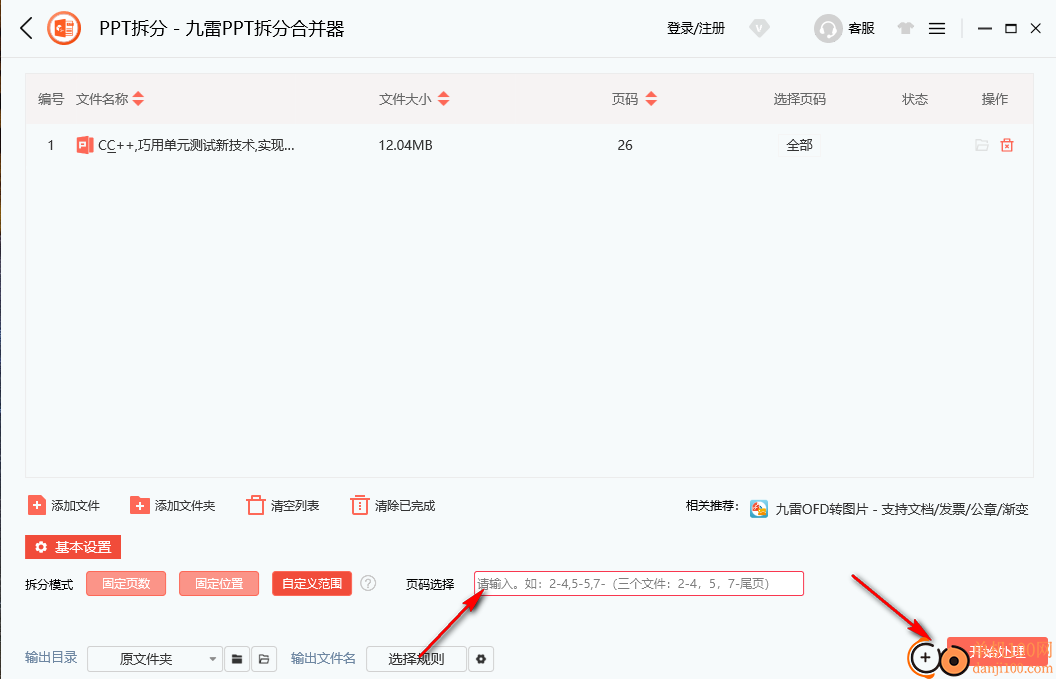Open the VIP diamond icon
1056x679 pixels.
pos(759,28)
